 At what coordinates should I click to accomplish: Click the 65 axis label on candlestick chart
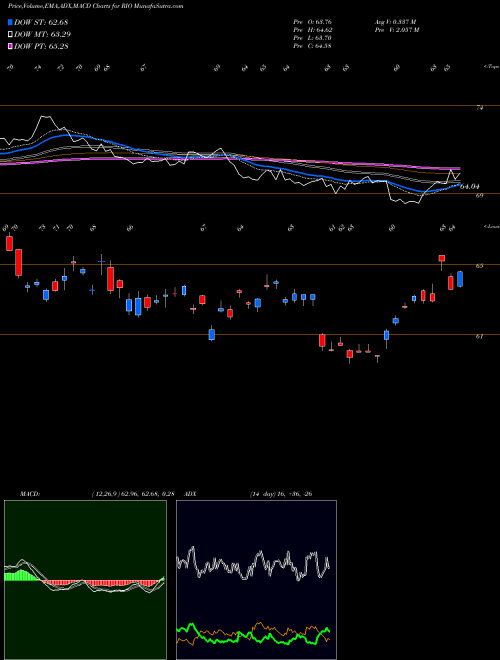coord(480,266)
